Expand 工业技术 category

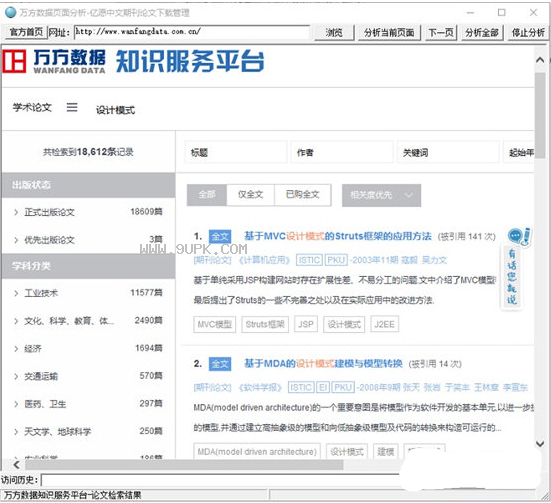[x=16, y=293]
